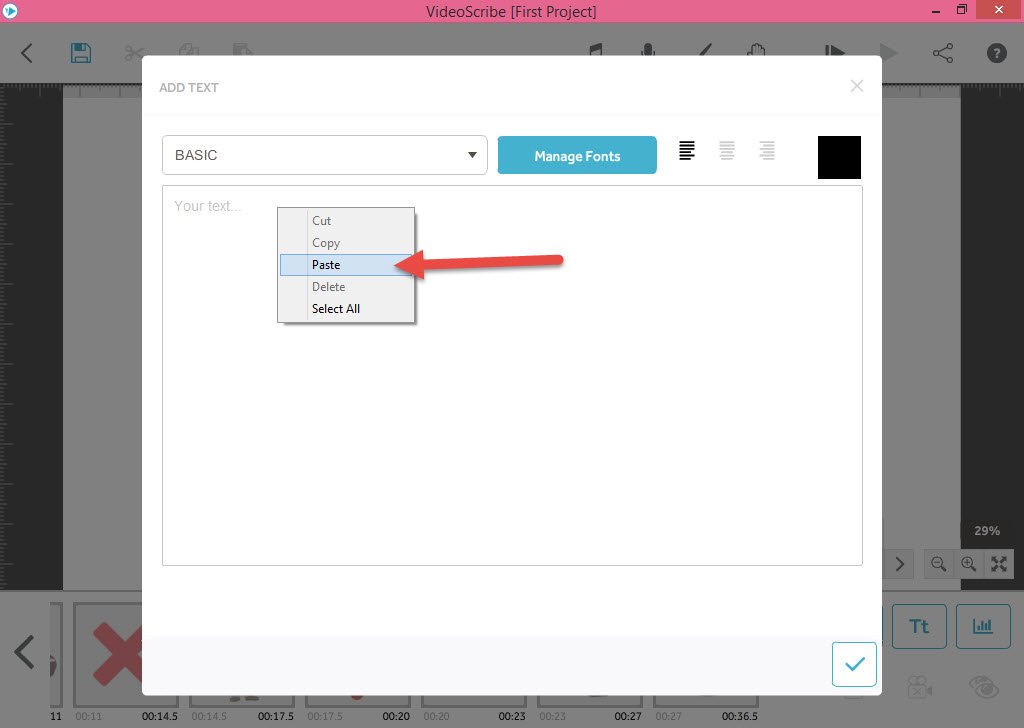Play the scribe from the start
The image size is (1024, 728).
[x=835, y=51]
